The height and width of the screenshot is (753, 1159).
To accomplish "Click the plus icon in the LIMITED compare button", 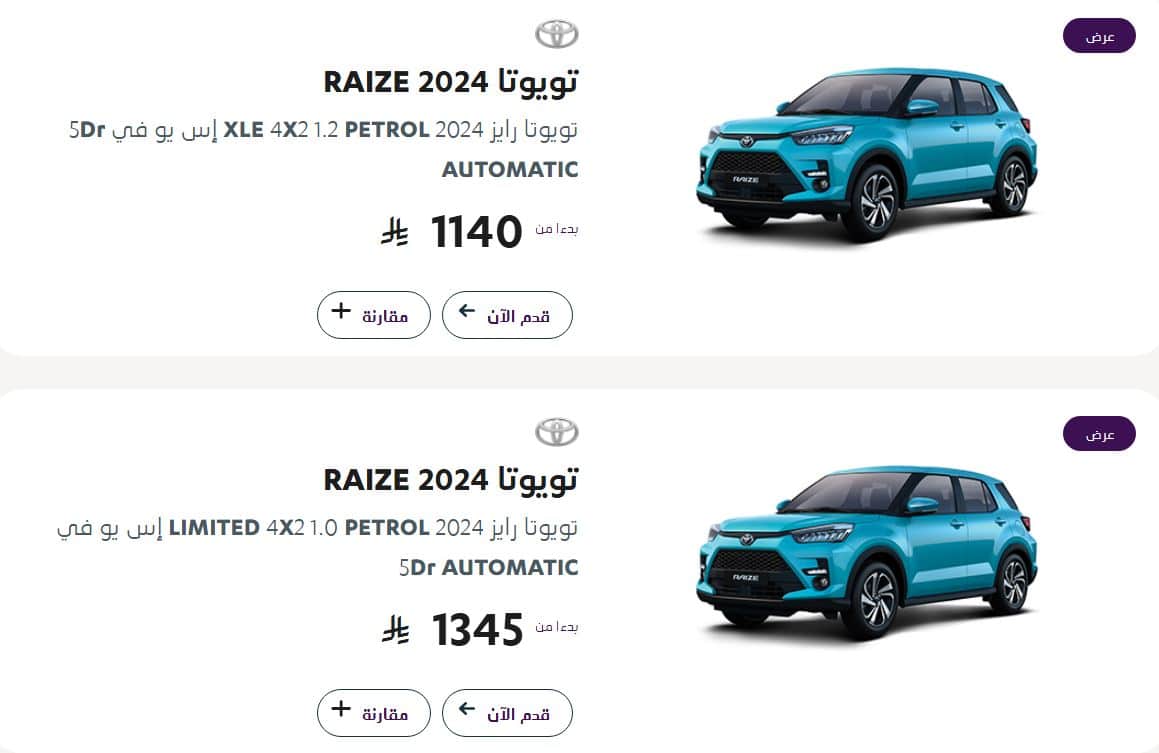I will (341, 709).
